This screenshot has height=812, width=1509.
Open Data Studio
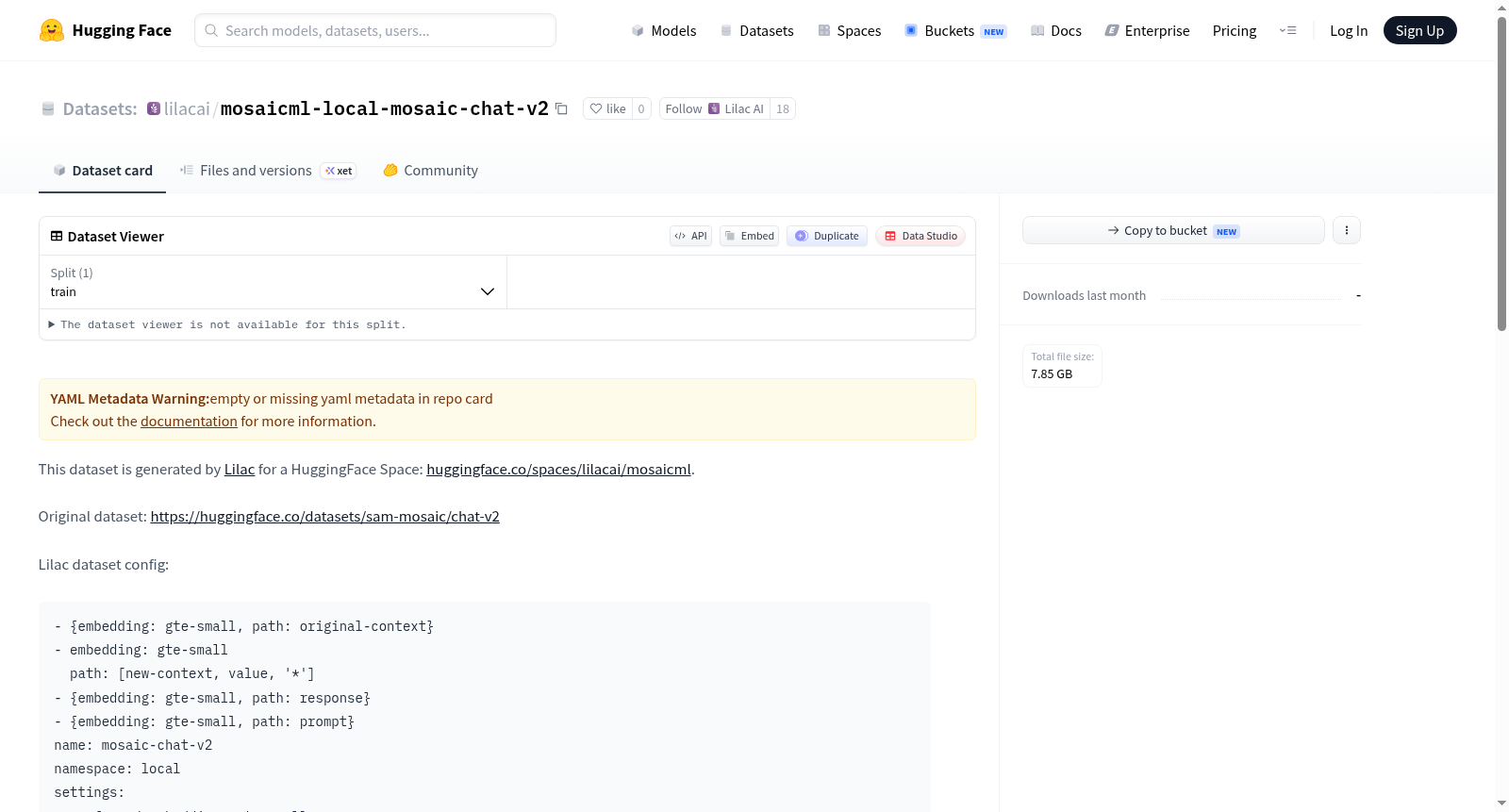point(920,236)
